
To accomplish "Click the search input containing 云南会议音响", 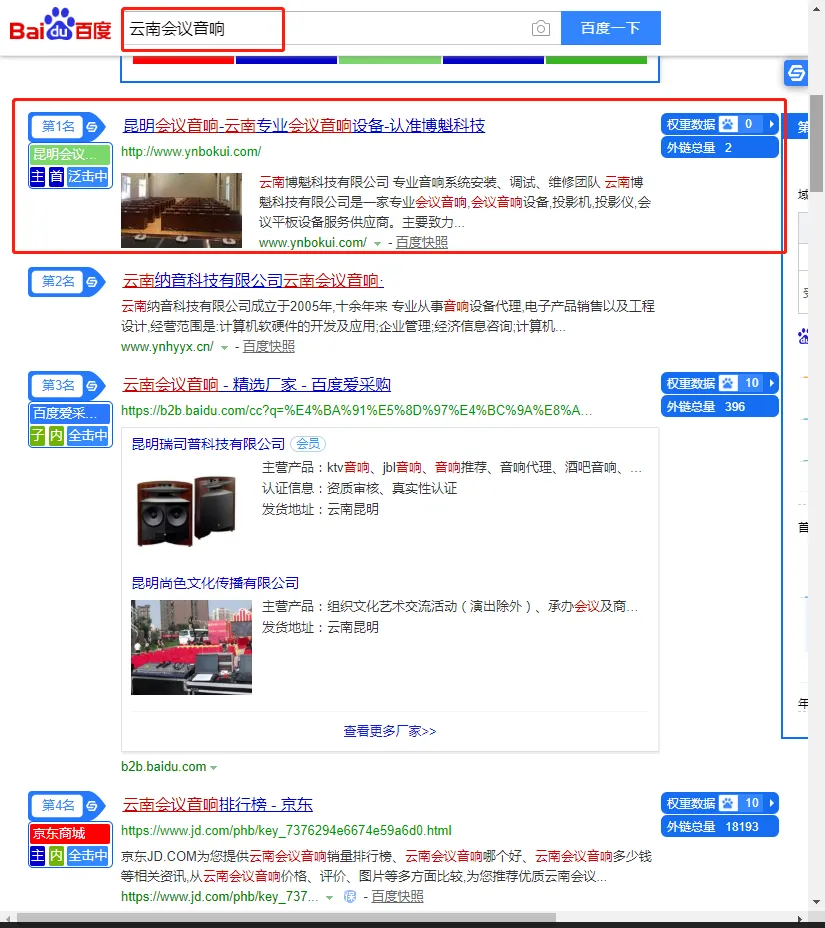I will tap(320, 29).
